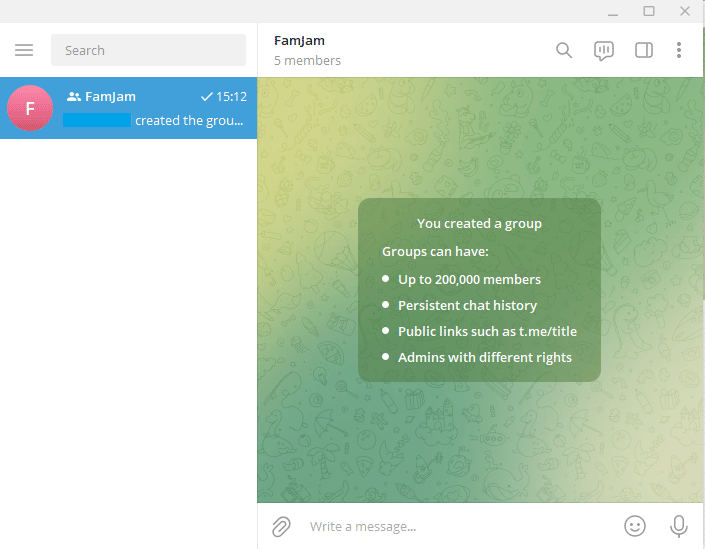Image resolution: width=705 pixels, height=549 pixels.
Task: Click the Search chats field
Action: (x=148, y=50)
